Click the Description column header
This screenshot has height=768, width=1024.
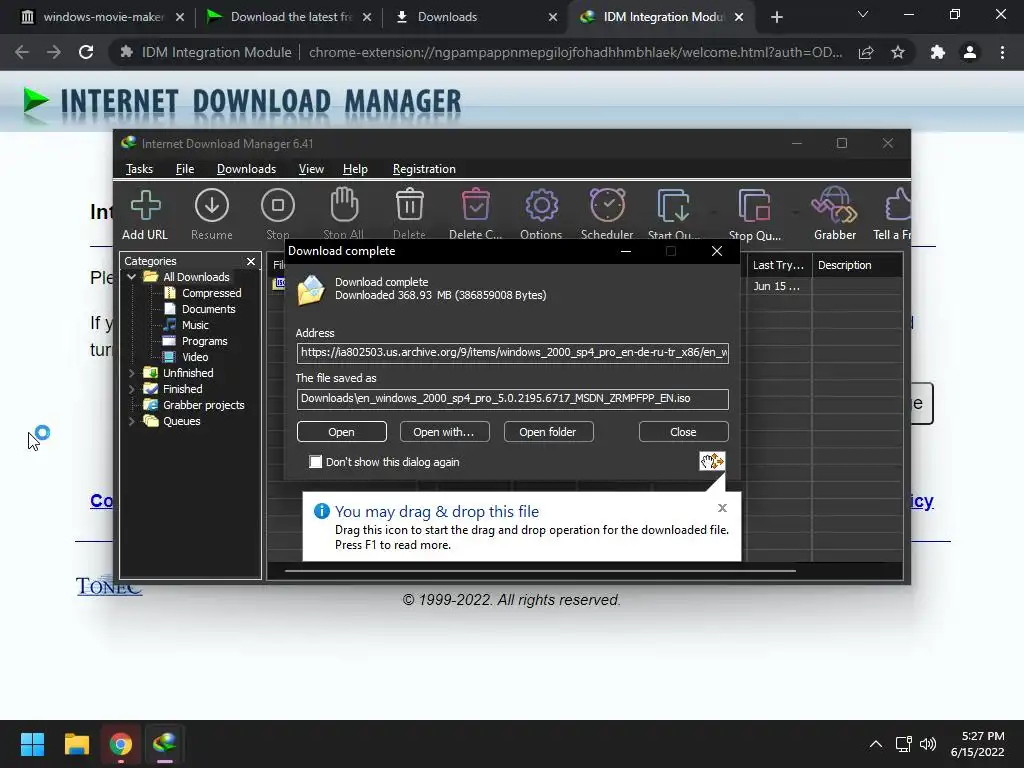click(857, 265)
